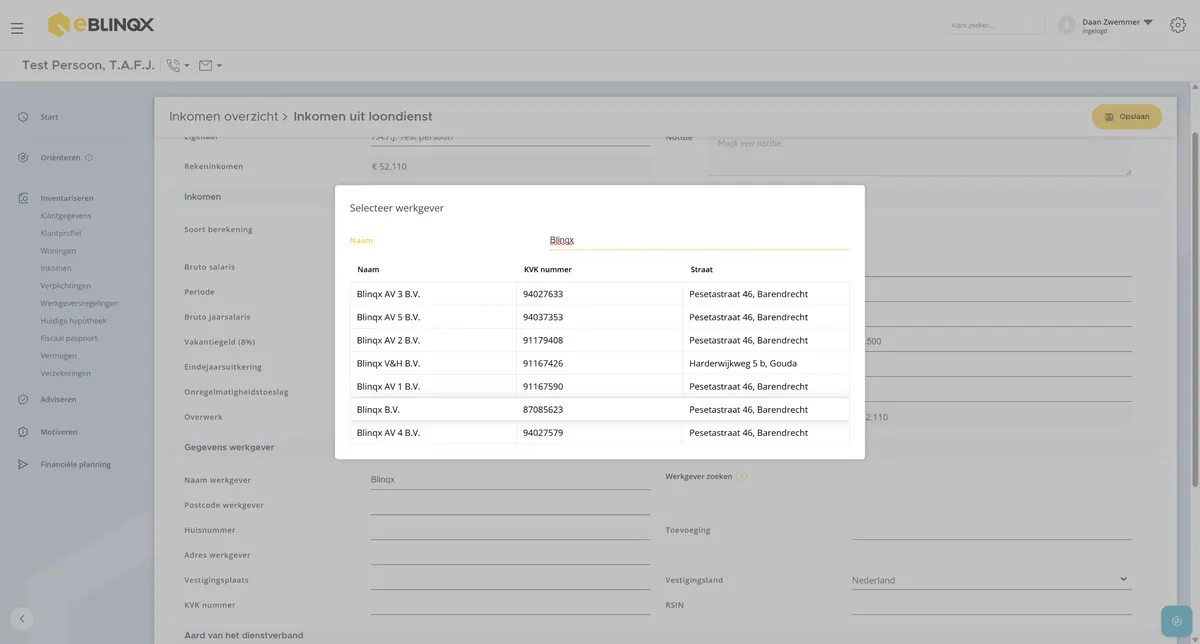Go to Verplichtingen in the sidebar
Viewport: 1200px width, 644px height.
point(66,286)
